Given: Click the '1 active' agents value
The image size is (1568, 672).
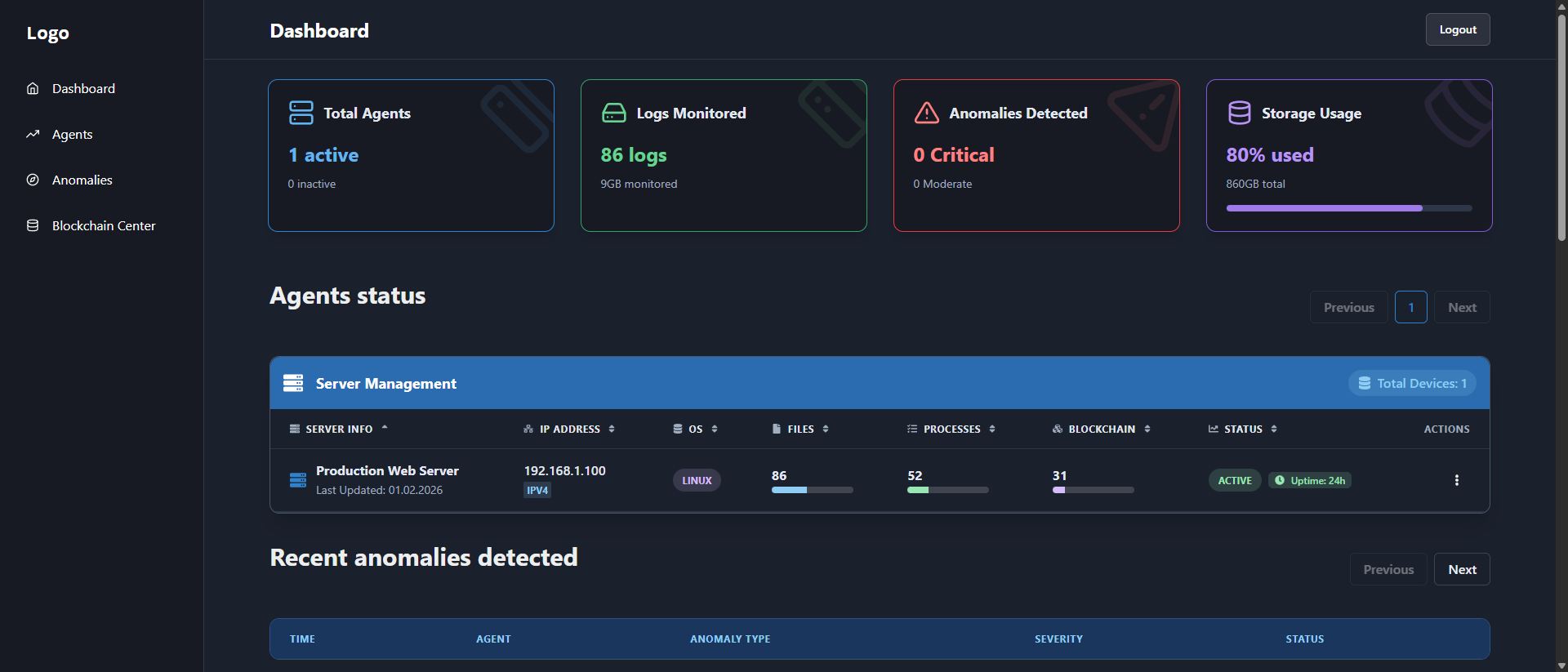Looking at the screenshot, I should 323,155.
